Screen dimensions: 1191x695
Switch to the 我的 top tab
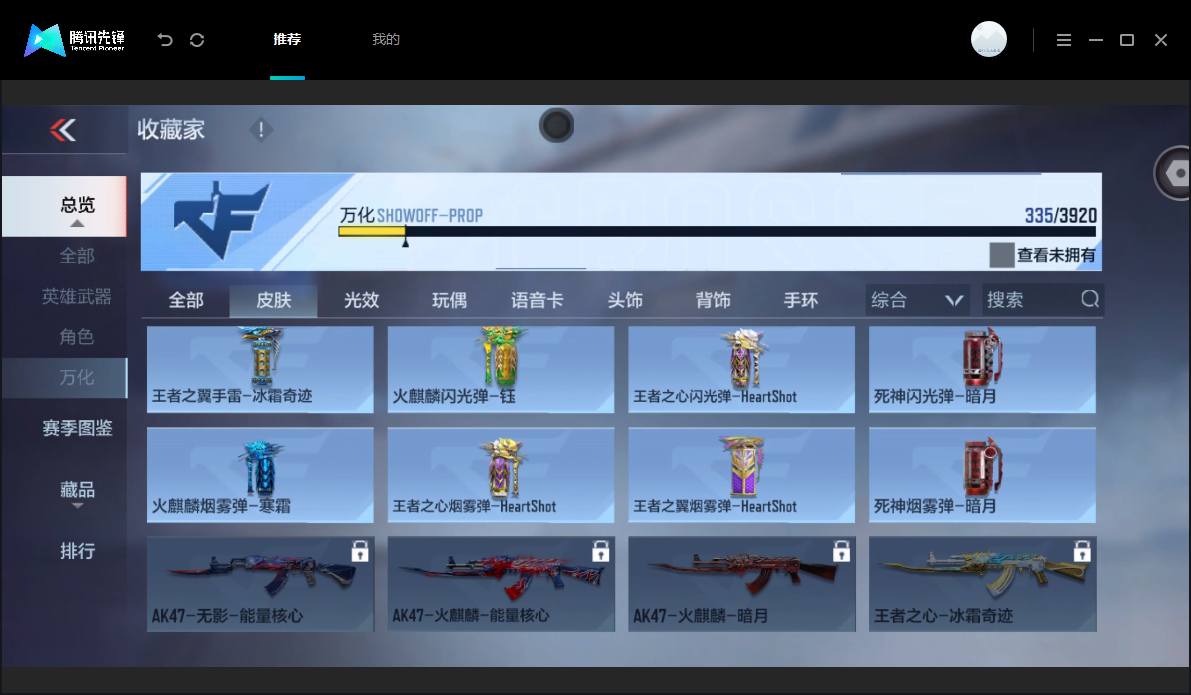click(x=386, y=39)
